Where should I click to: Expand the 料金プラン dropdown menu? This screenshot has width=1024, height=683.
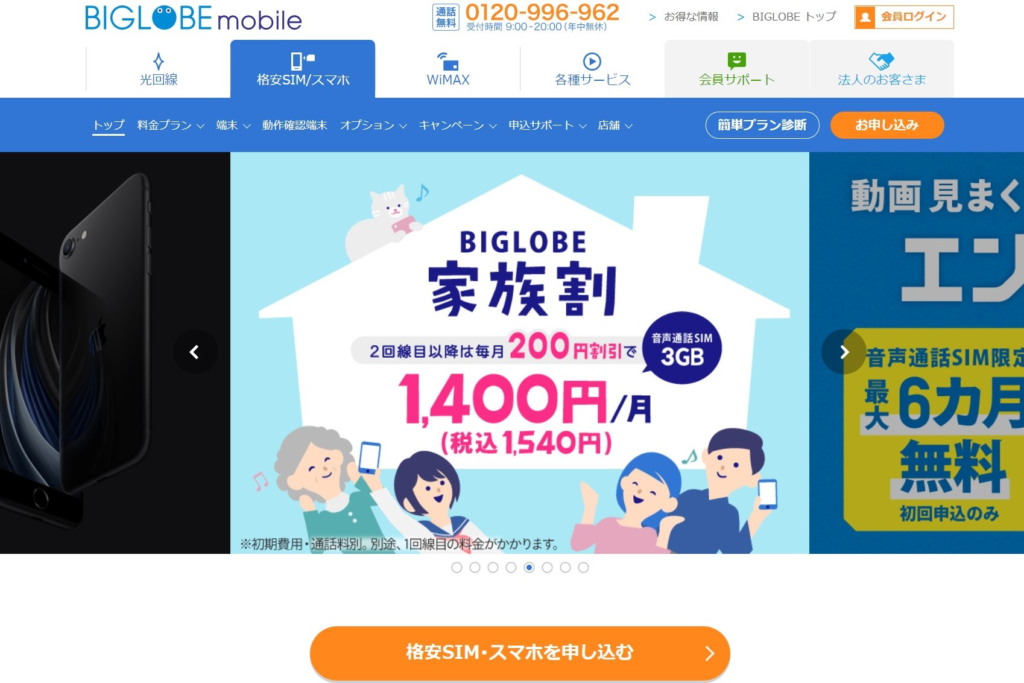point(170,125)
